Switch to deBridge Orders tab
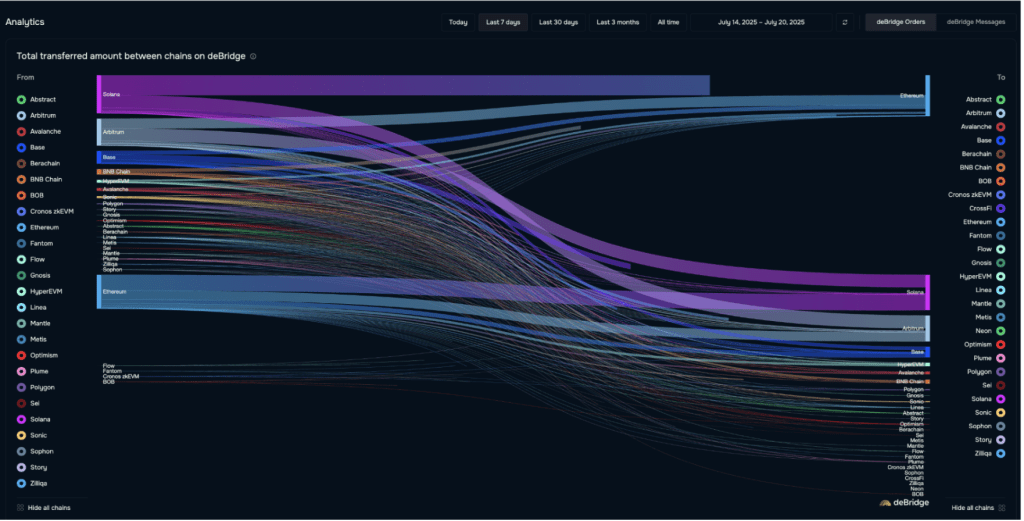The height and width of the screenshot is (521, 1024). click(x=901, y=22)
